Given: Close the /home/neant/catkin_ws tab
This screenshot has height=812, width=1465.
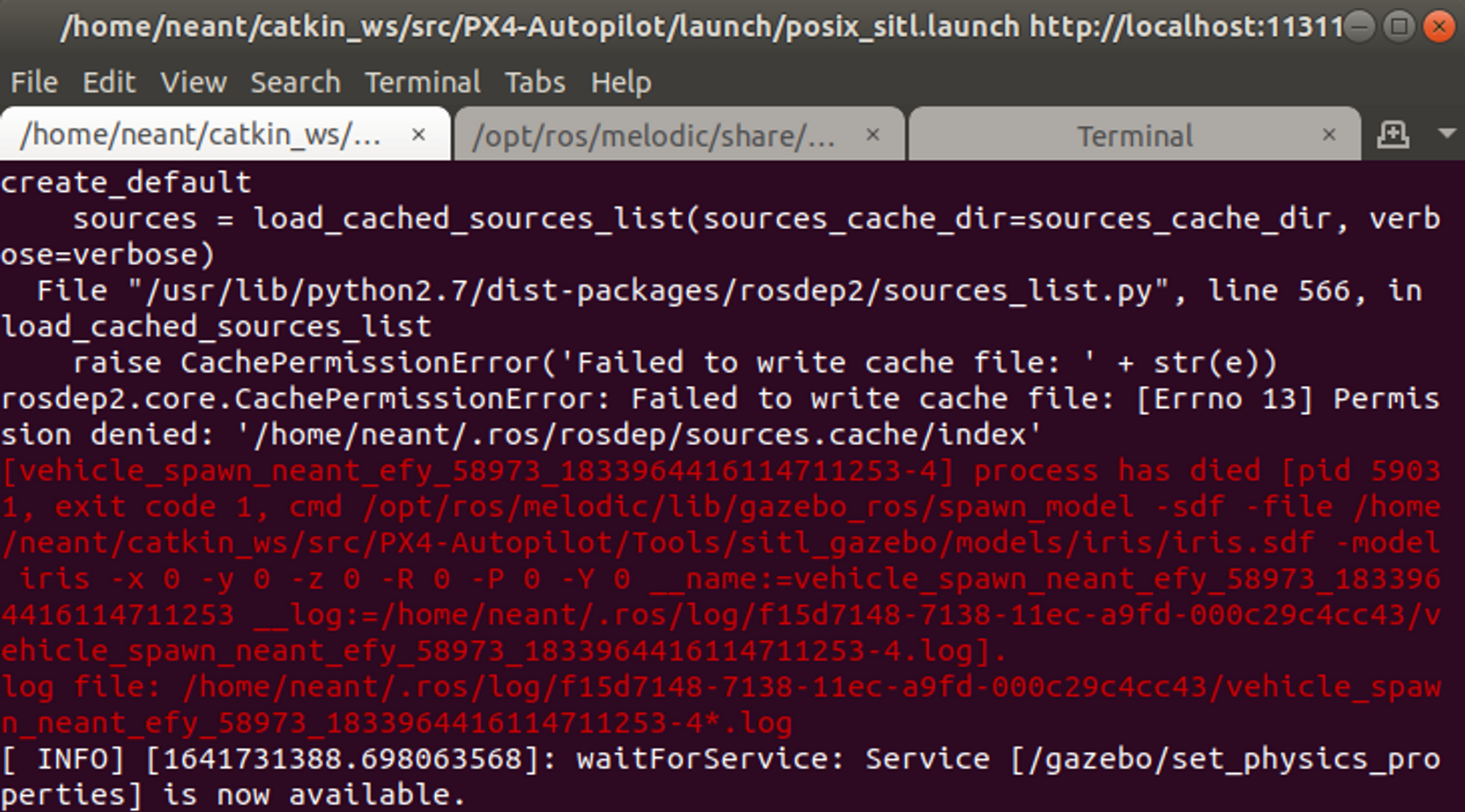Looking at the screenshot, I should click(420, 135).
